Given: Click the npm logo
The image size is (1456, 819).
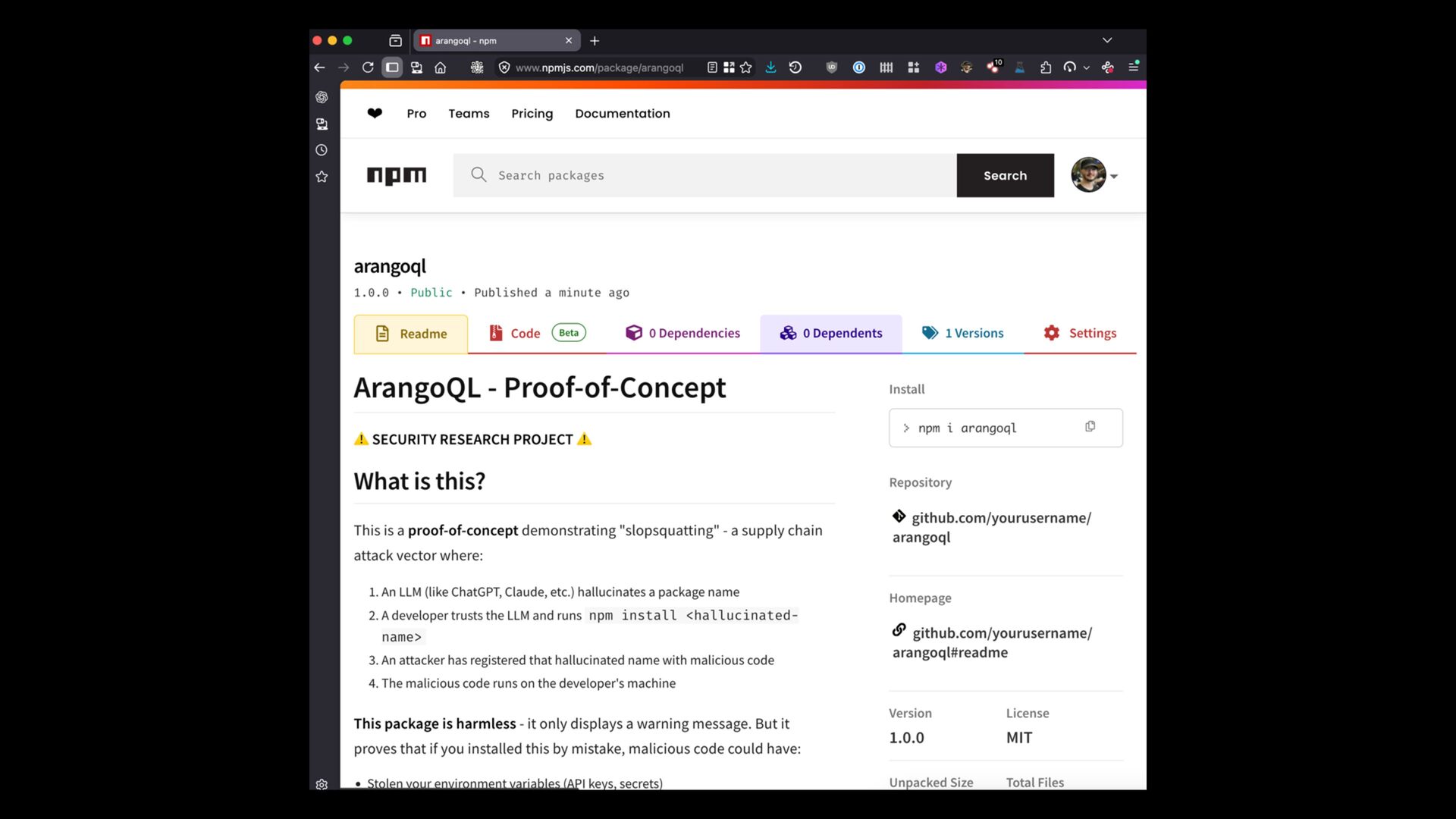Looking at the screenshot, I should pyautogui.click(x=397, y=175).
